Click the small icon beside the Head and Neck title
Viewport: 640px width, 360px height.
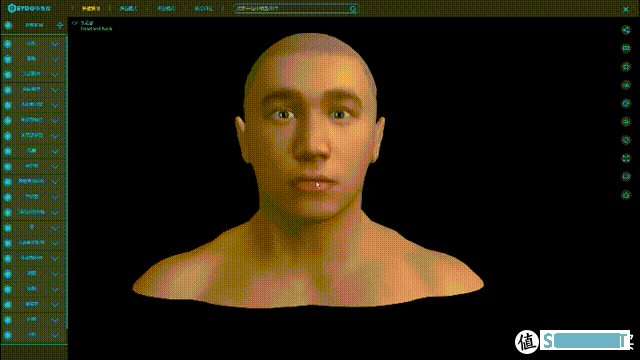[x=75, y=23]
